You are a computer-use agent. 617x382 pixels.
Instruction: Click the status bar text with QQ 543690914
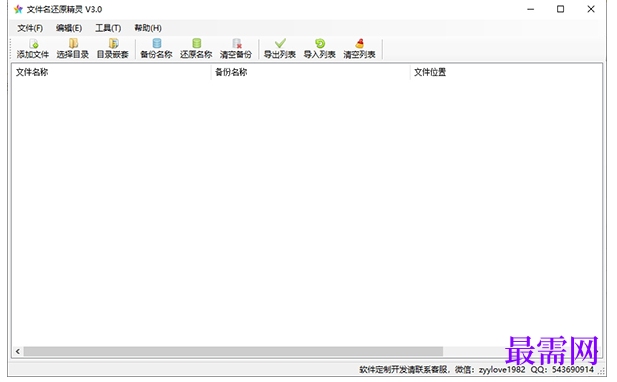[x=477, y=369]
